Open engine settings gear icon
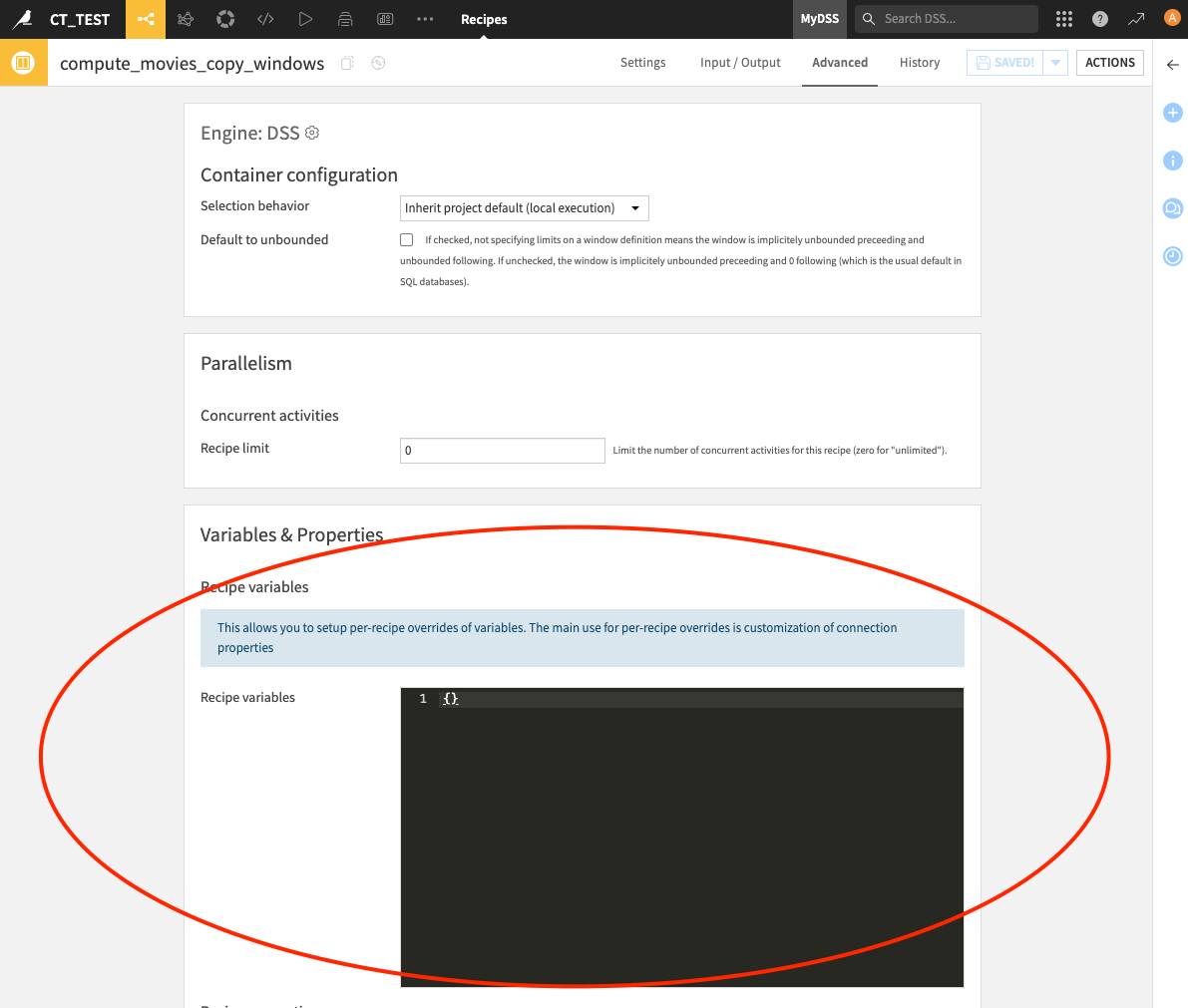 tap(312, 133)
